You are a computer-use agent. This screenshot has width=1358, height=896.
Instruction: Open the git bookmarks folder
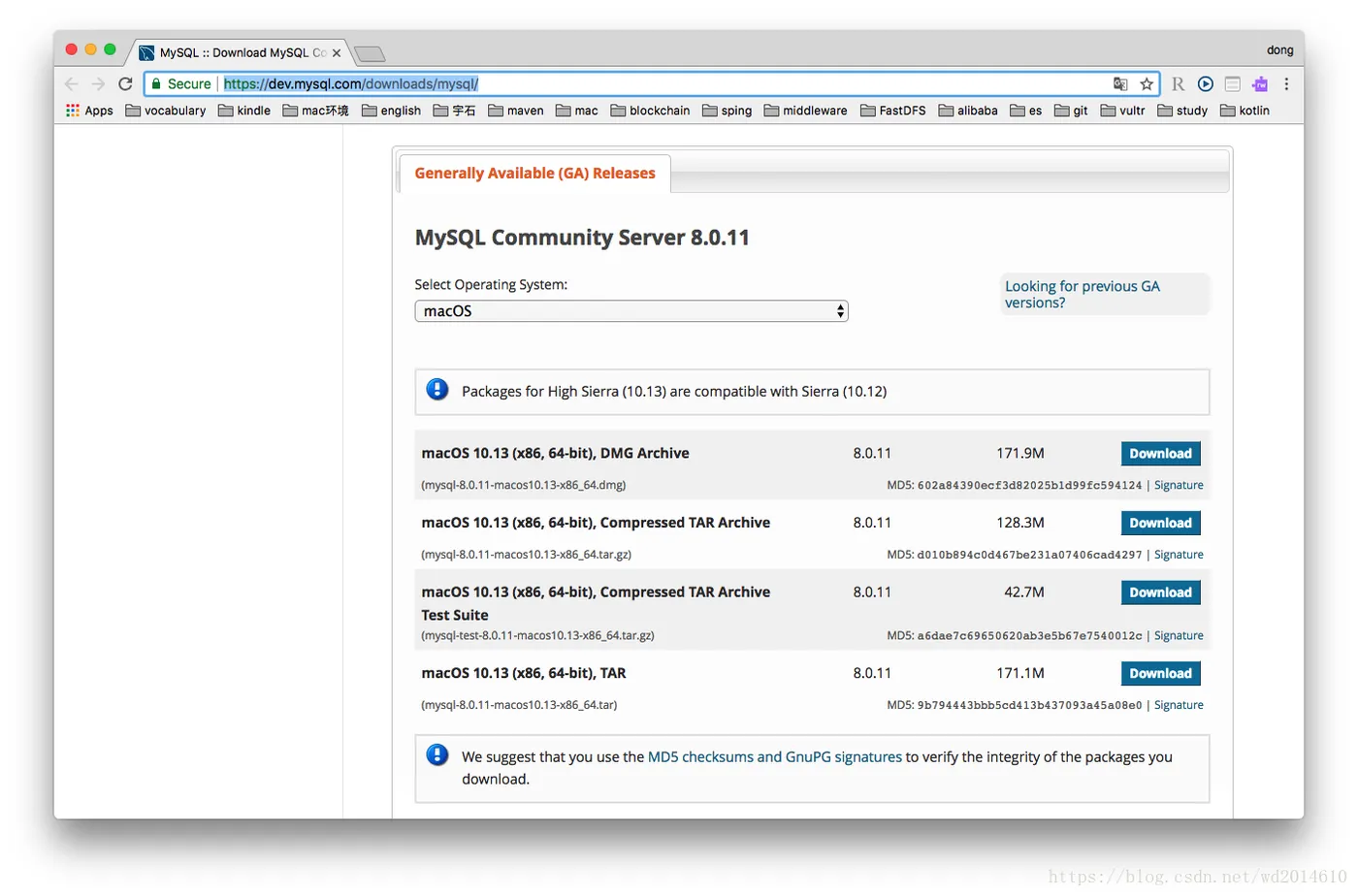1072,111
